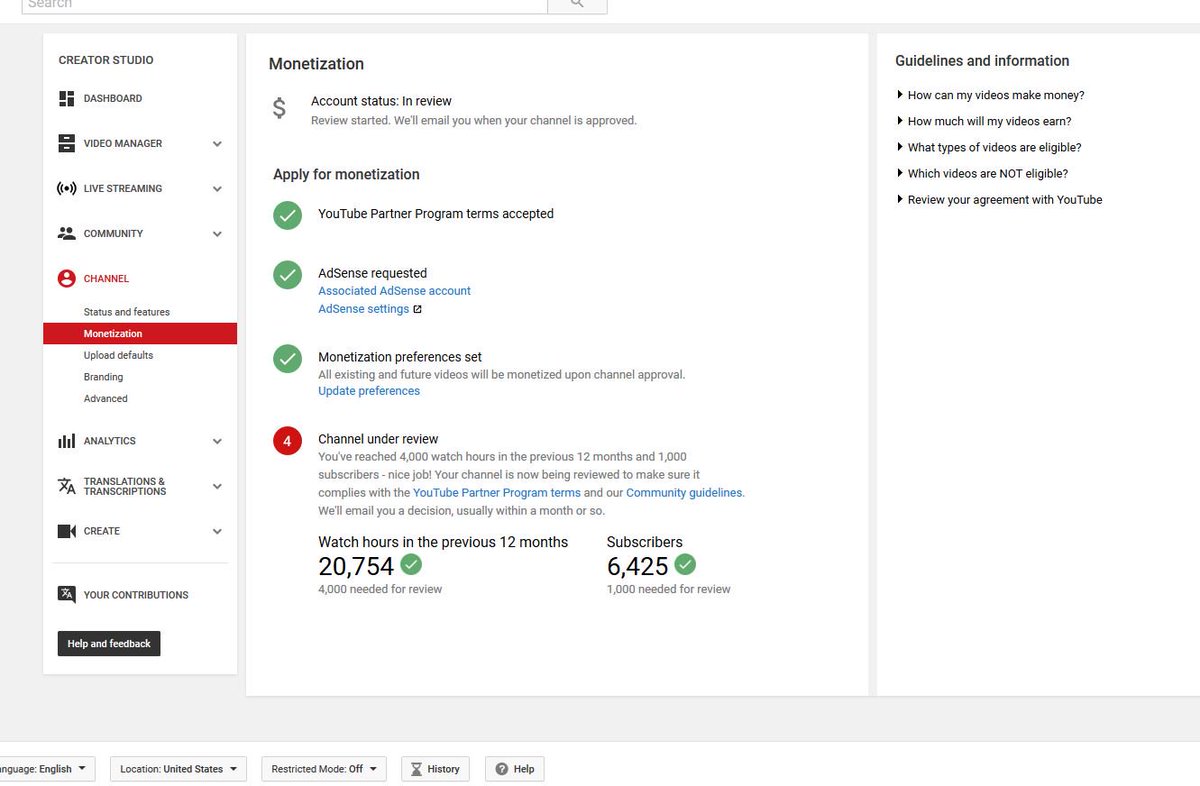Click hourglass icon on History button
Screen dimensions: 1200x786
(x=416, y=769)
